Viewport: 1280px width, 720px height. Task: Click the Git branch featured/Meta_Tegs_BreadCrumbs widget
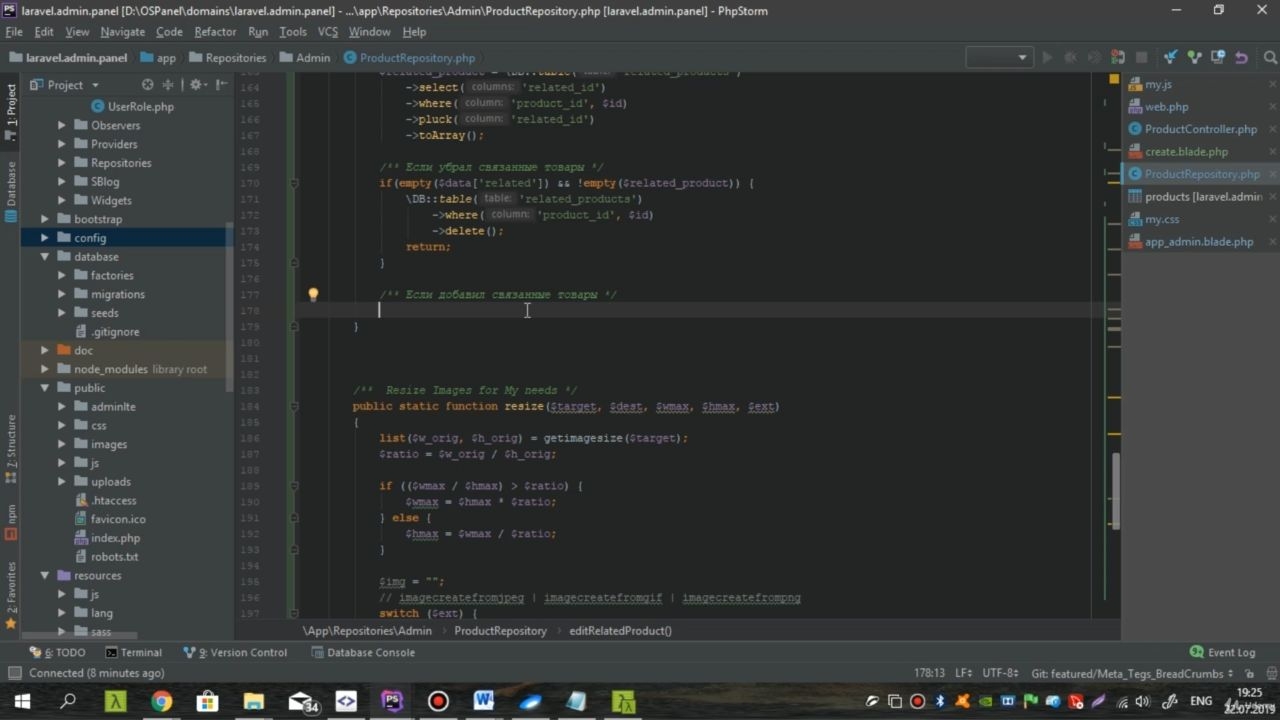tap(1133, 673)
